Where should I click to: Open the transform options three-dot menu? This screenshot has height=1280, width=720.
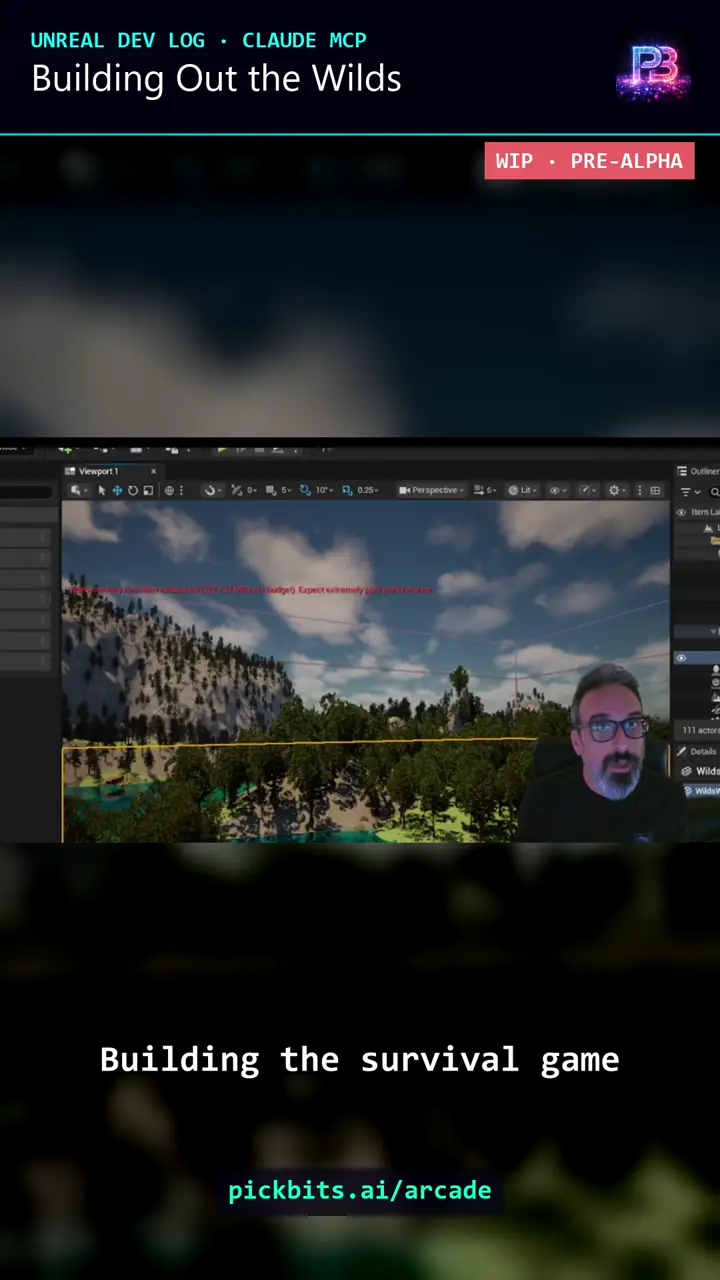(181, 490)
